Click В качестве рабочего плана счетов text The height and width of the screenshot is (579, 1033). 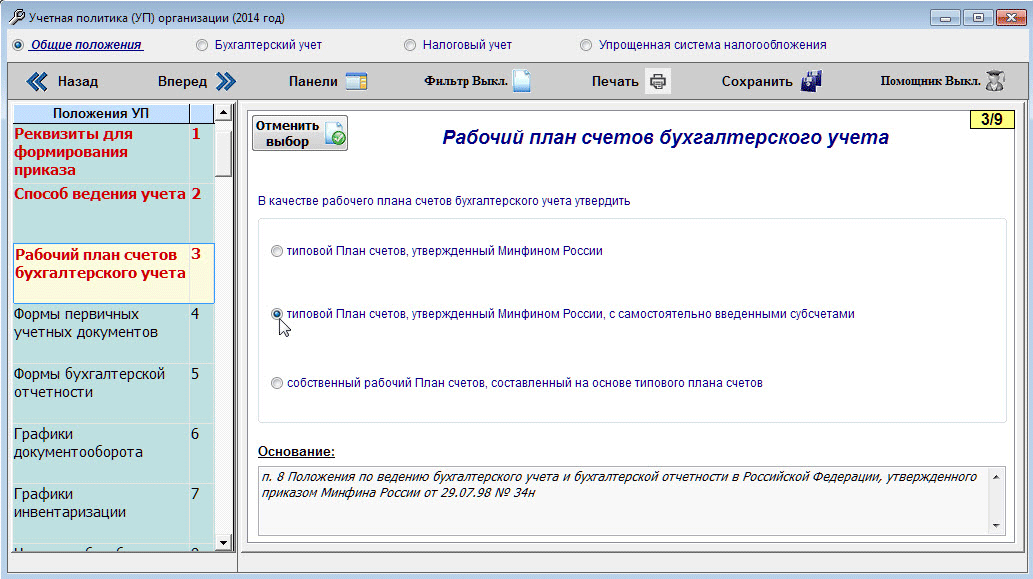coord(444,201)
